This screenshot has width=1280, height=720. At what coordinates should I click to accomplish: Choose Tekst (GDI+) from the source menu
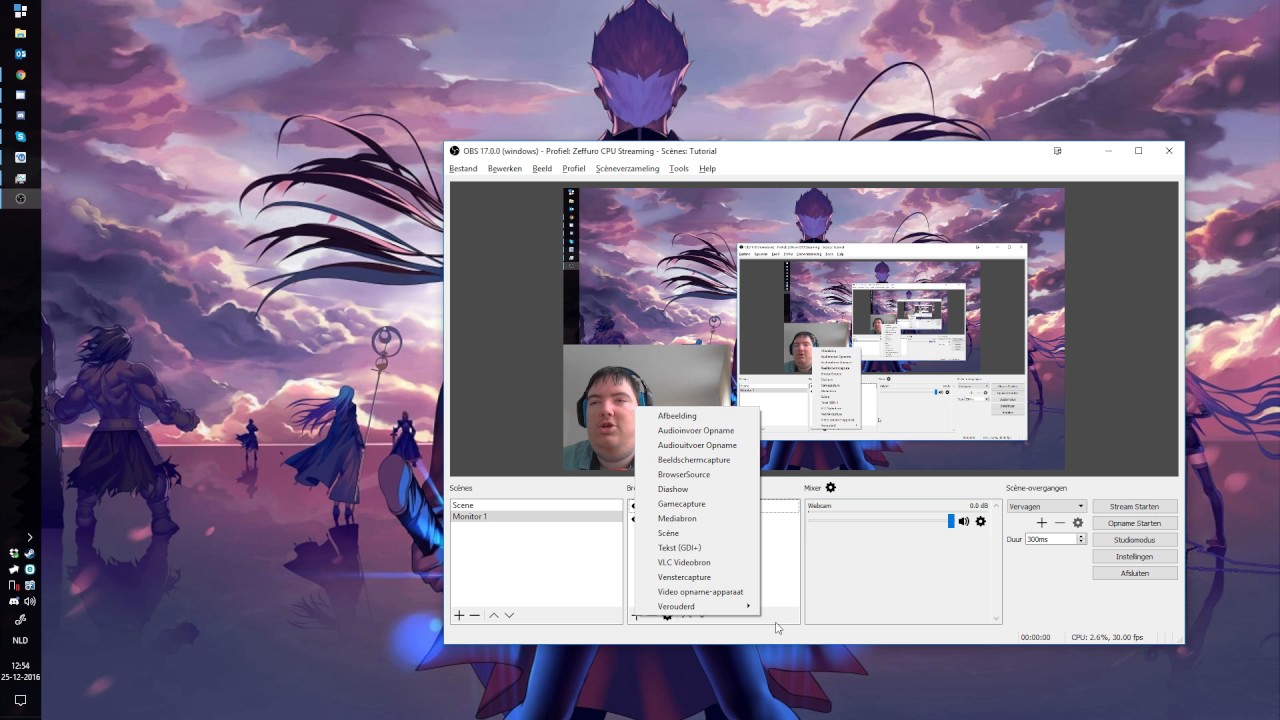pos(698,548)
